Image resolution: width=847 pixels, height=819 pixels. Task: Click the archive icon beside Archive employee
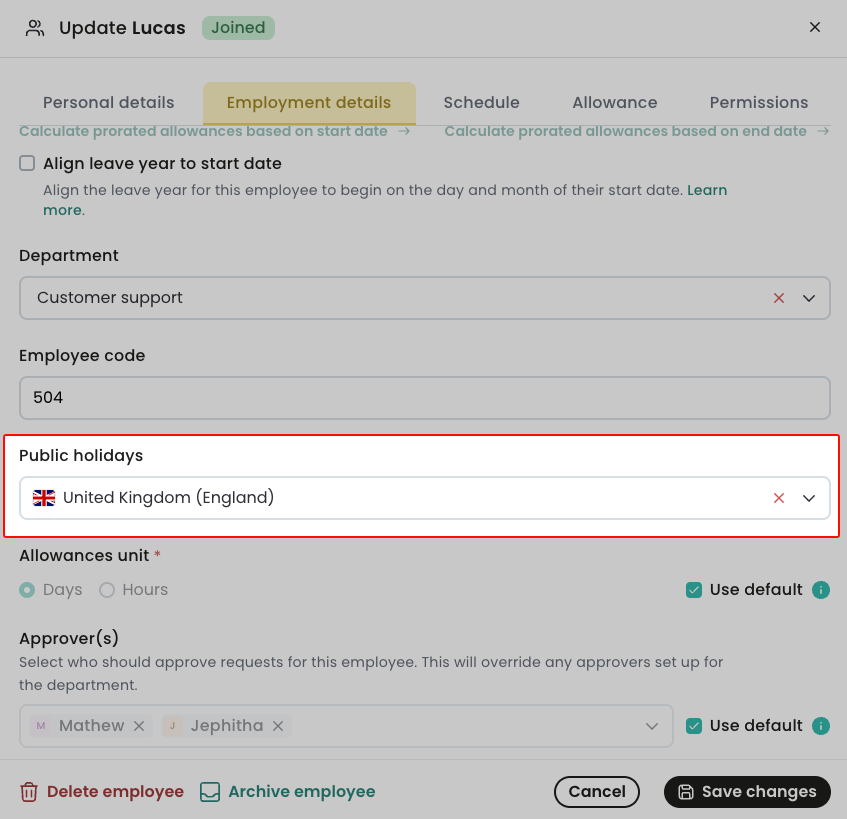tap(210, 791)
